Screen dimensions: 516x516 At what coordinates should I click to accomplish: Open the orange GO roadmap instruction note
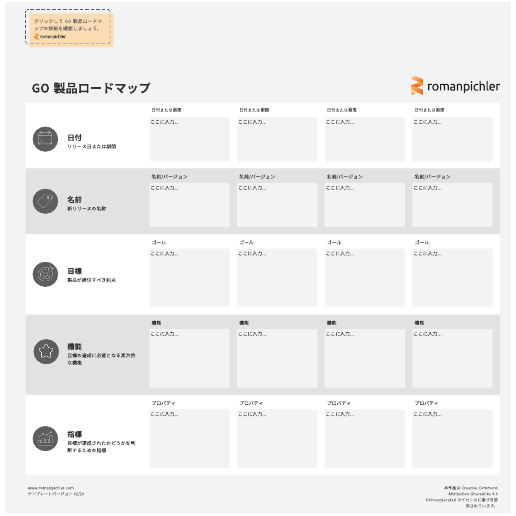coord(71,30)
